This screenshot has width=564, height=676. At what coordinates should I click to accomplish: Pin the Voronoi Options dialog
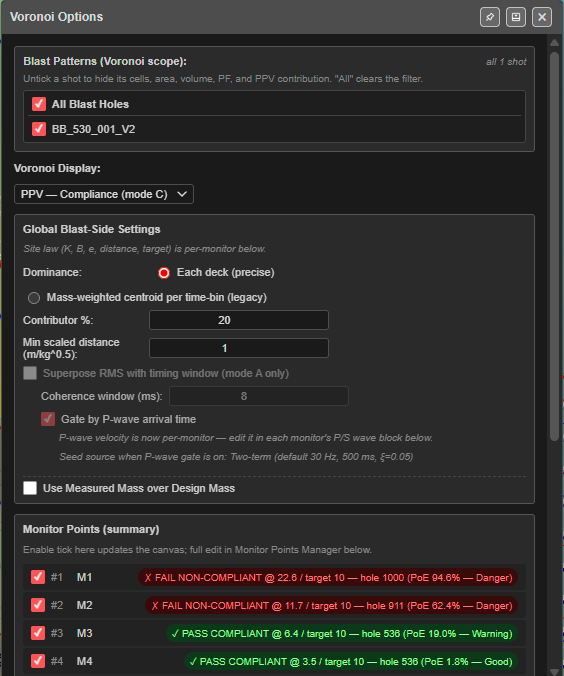[x=490, y=17]
